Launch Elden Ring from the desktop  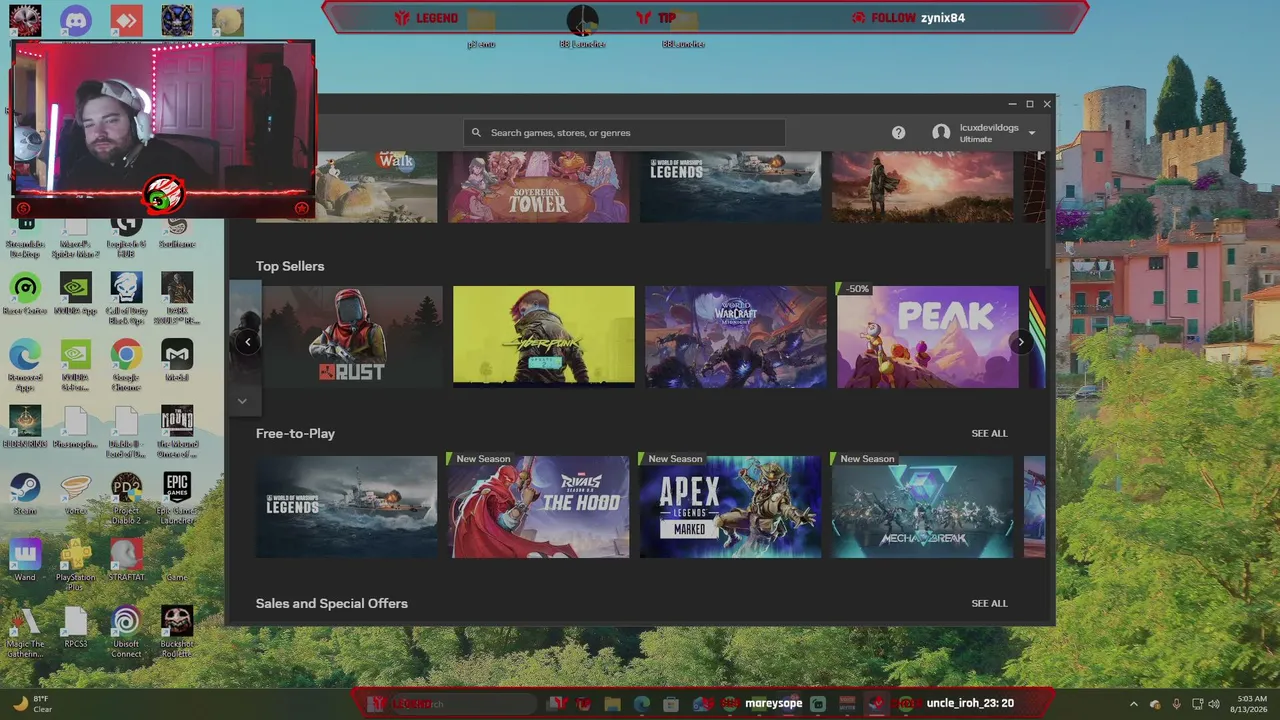pos(25,428)
